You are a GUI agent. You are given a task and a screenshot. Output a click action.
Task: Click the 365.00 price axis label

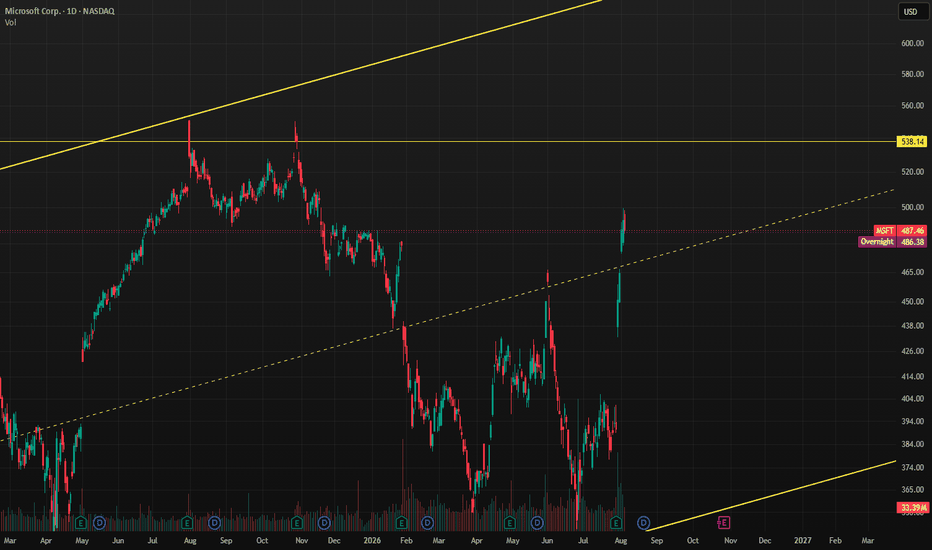(x=912, y=490)
